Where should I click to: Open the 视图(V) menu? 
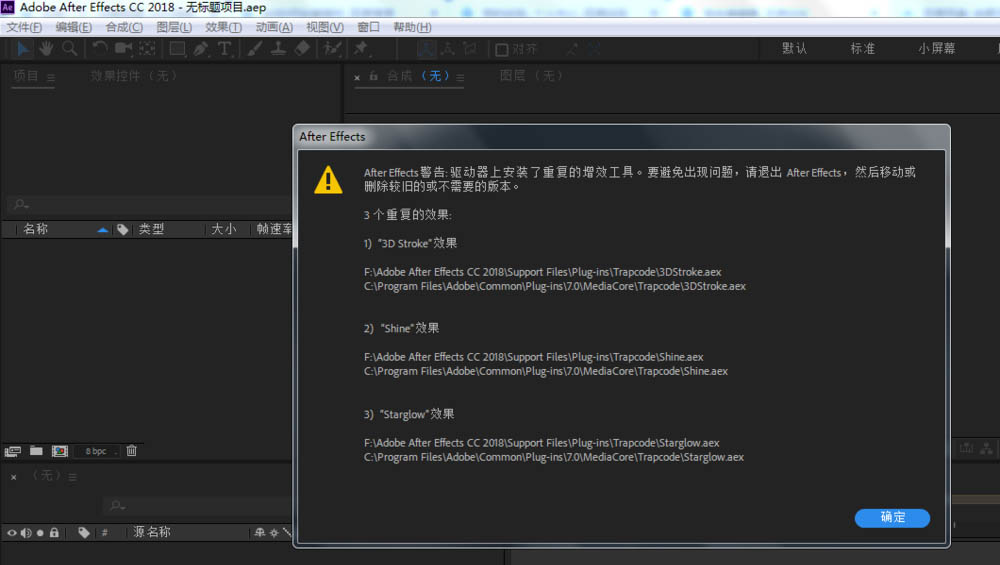[325, 27]
